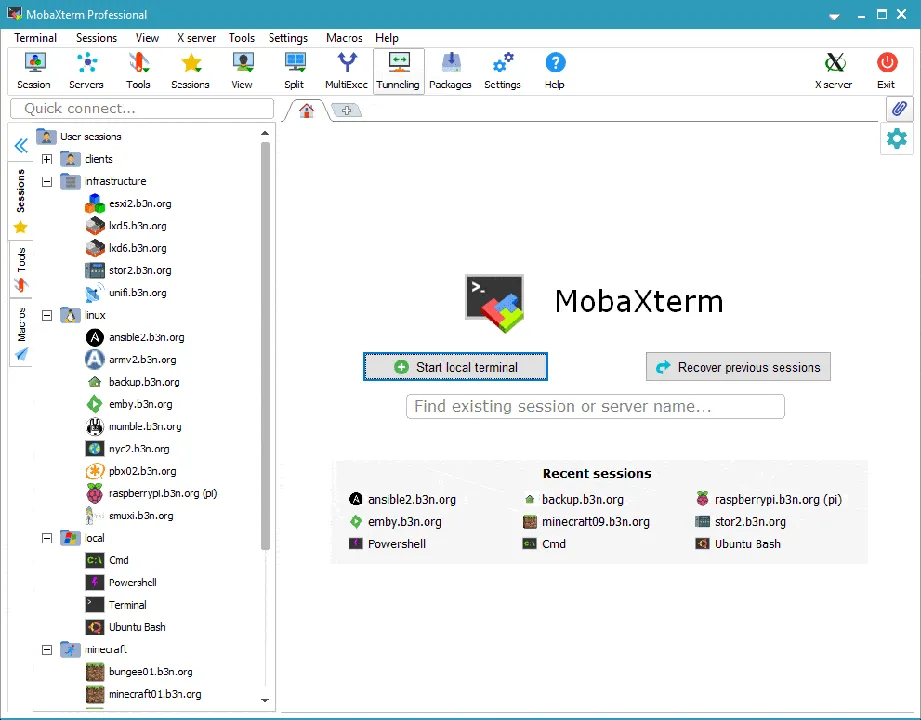Expand the clients folder
The width and height of the screenshot is (921, 720).
point(47,159)
